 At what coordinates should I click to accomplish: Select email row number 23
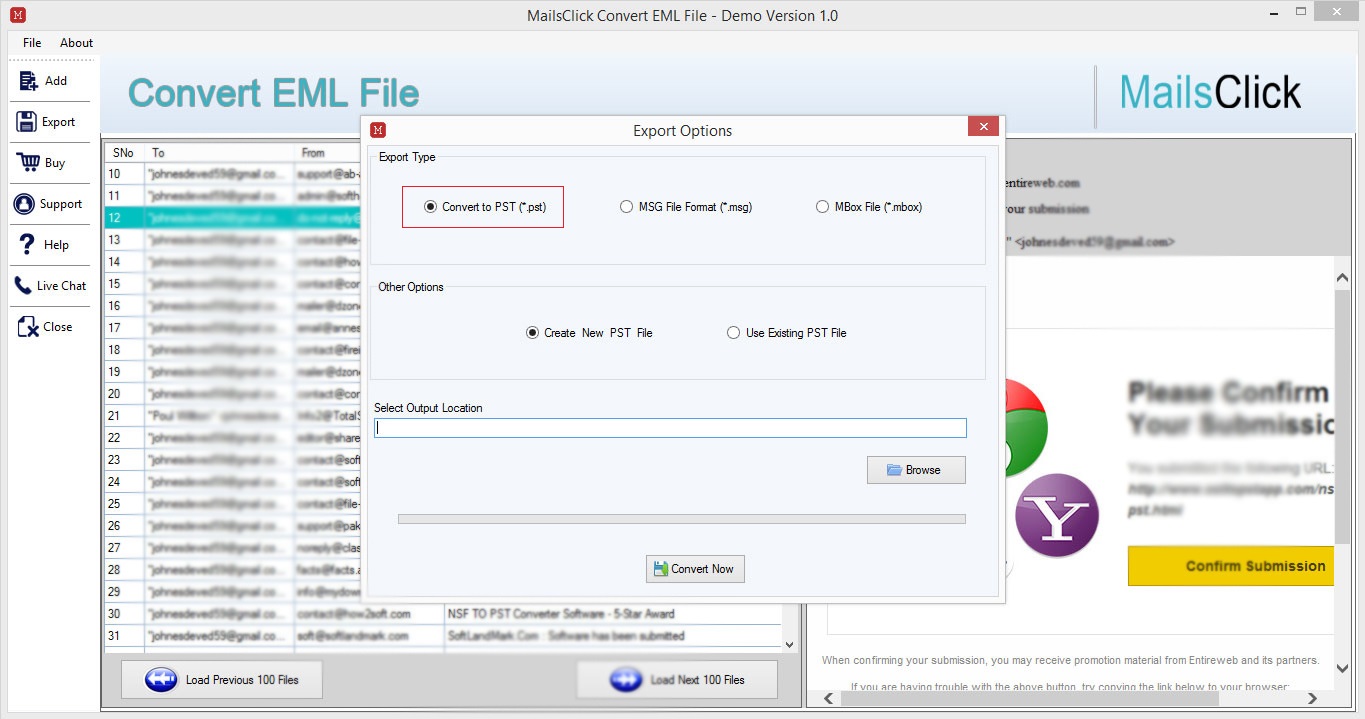[233, 460]
